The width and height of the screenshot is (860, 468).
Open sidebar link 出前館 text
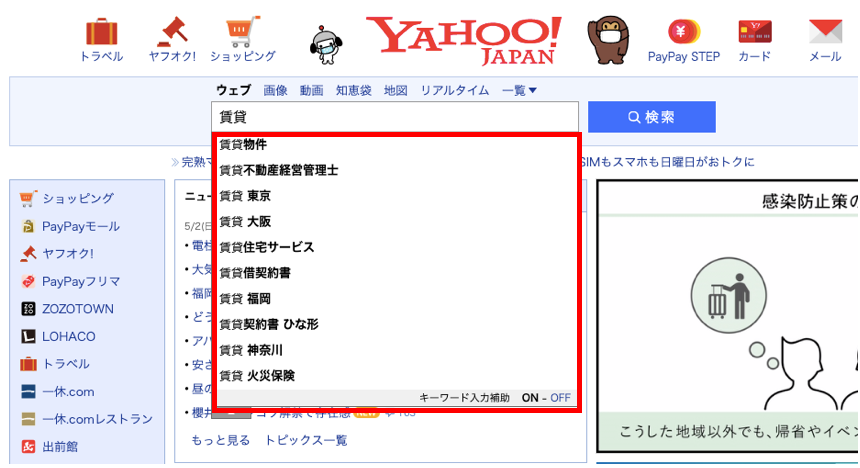pyautogui.click(x=60, y=447)
